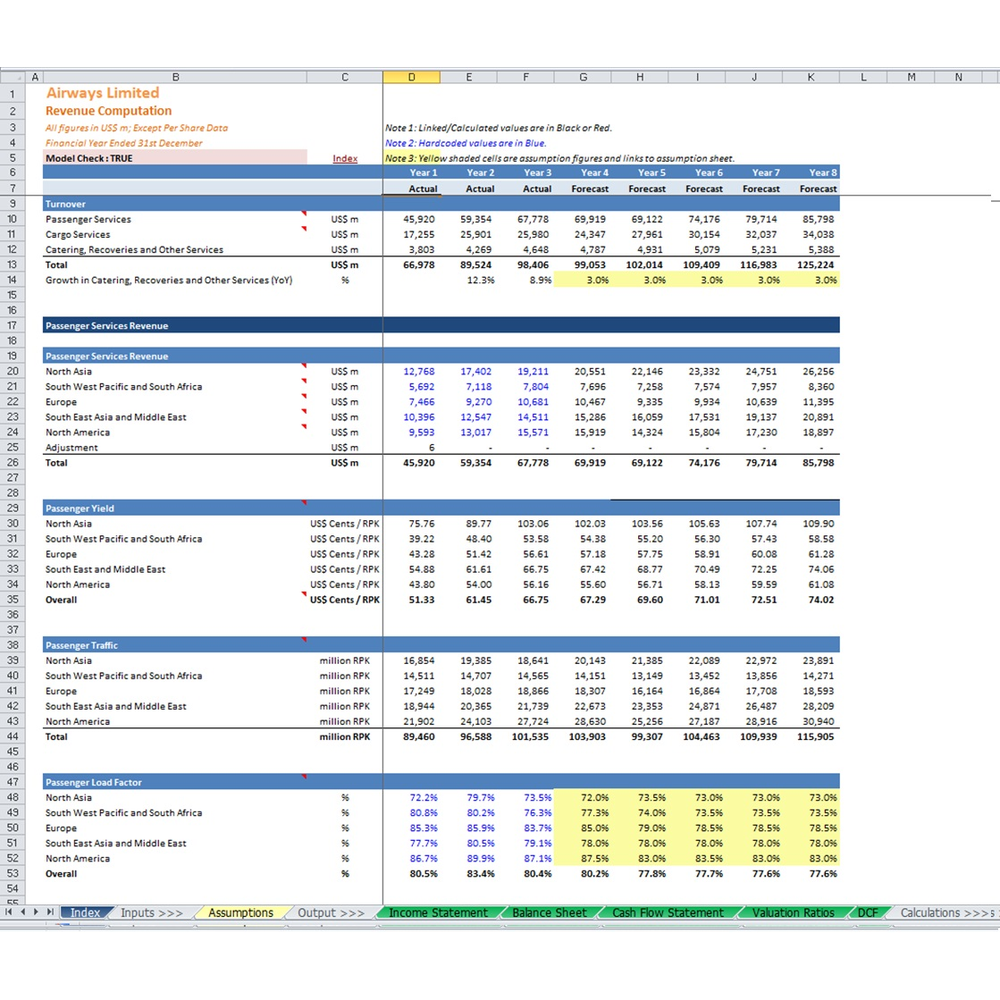Follow the Index hyperlink in column C

click(x=345, y=158)
